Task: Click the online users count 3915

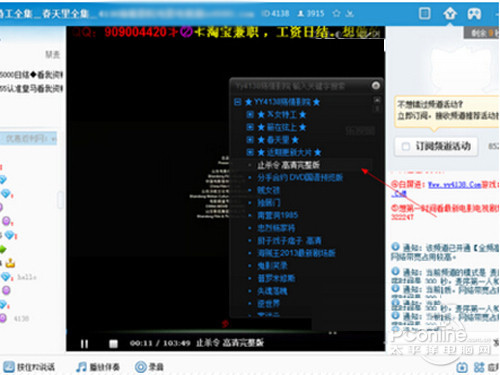Action: 311,13
